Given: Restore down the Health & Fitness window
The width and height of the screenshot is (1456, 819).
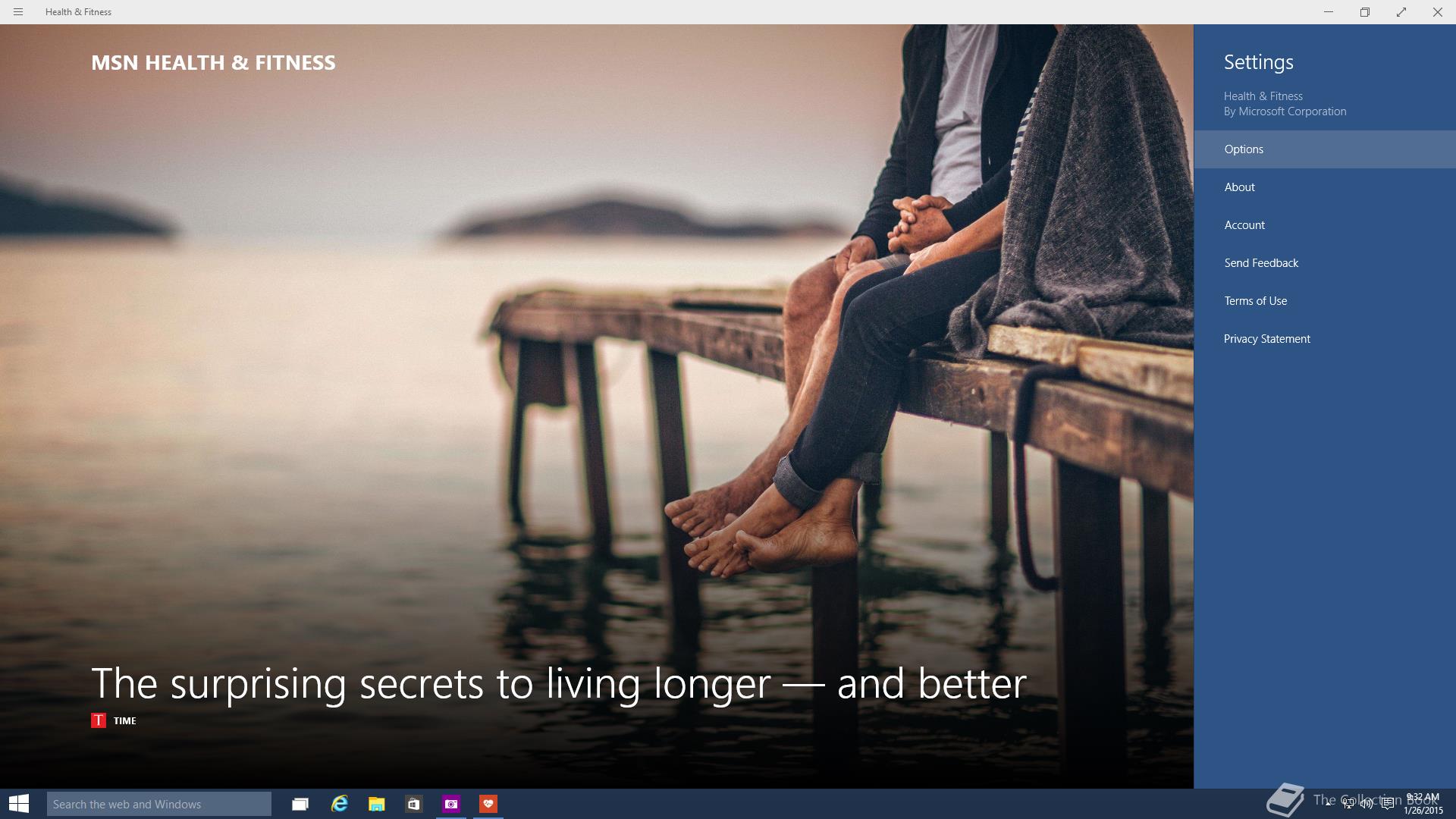Looking at the screenshot, I should coord(1365,12).
